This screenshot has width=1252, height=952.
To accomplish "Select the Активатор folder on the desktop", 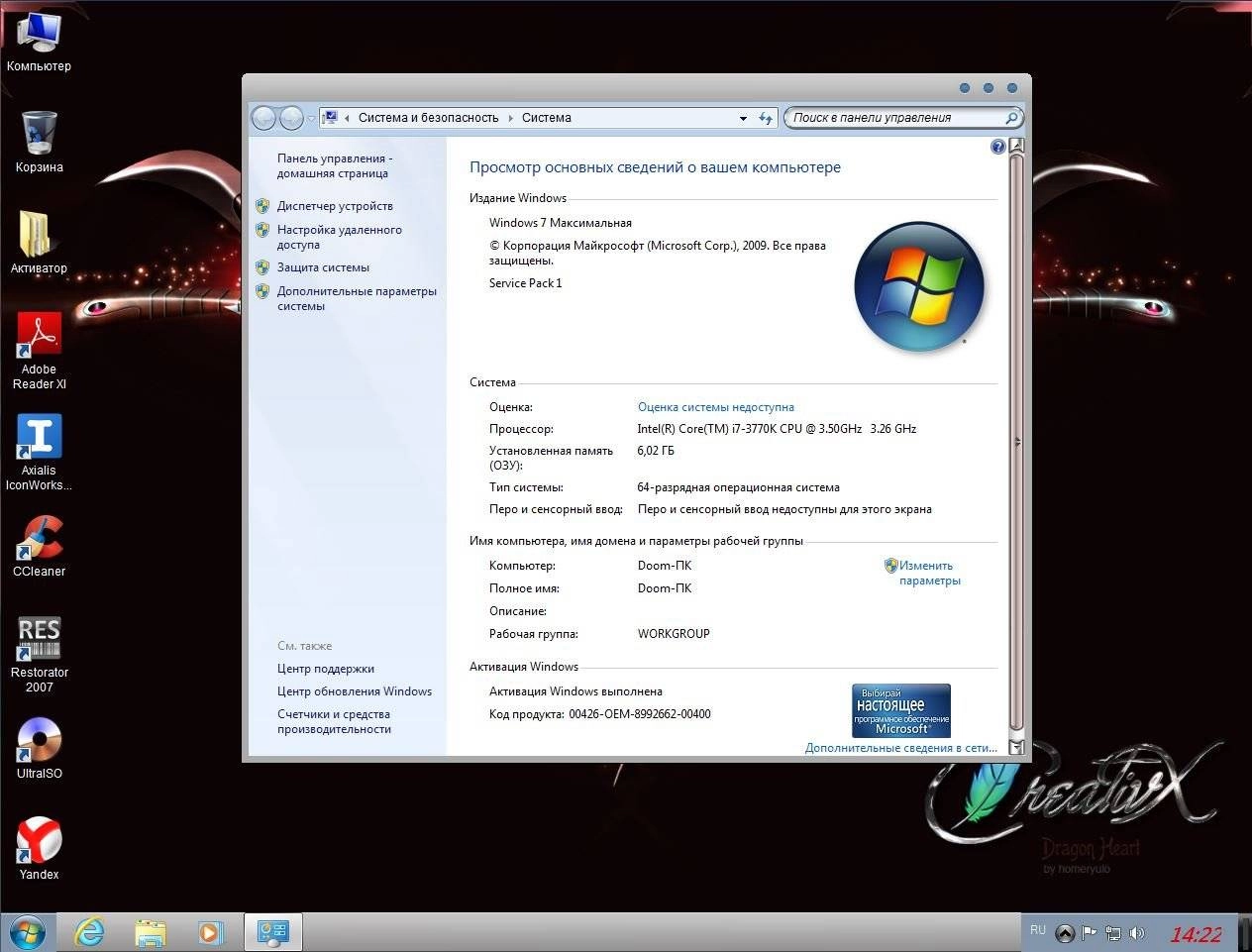I will click(39, 243).
